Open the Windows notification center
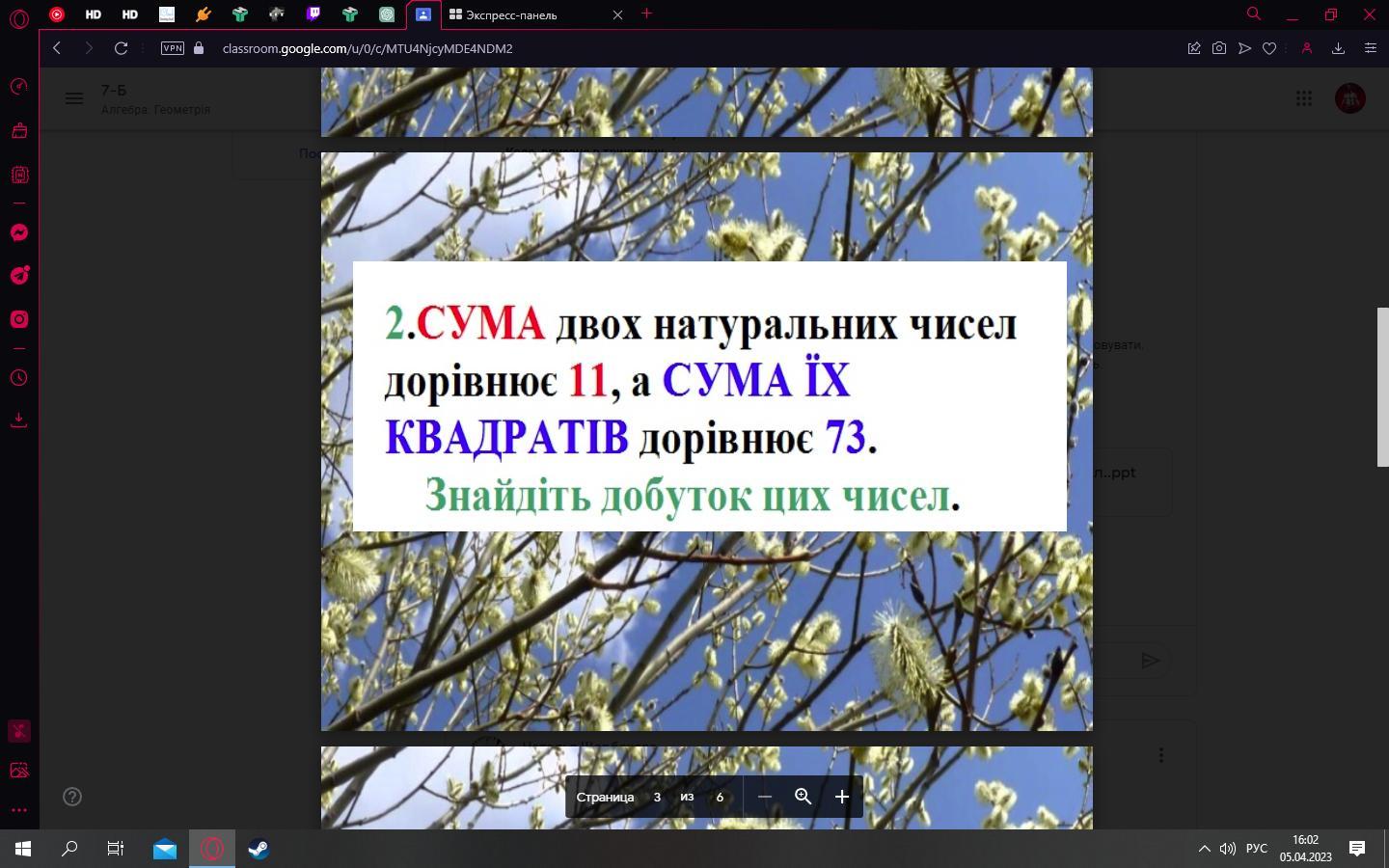The width and height of the screenshot is (1389, 868). (1357, 849)
